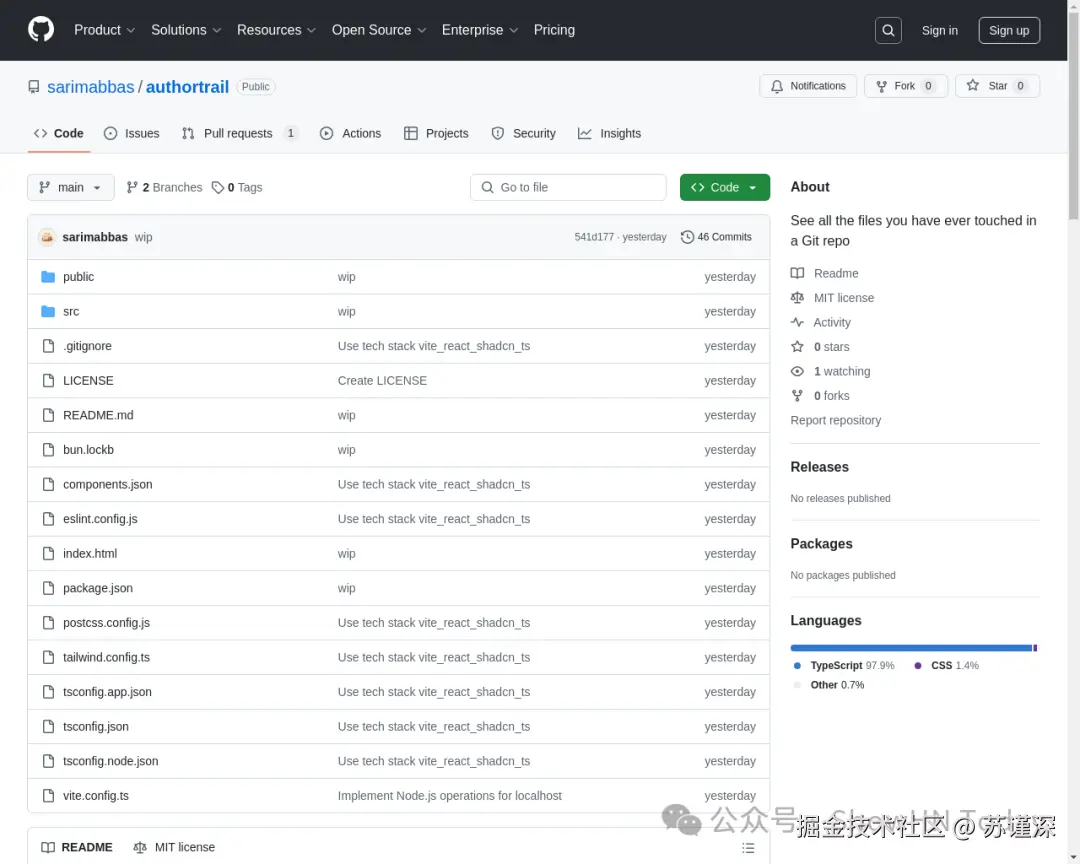Click the bell Notifications button
The height and width of the screenshot is (864, 1080).
[x=808, y=86]
